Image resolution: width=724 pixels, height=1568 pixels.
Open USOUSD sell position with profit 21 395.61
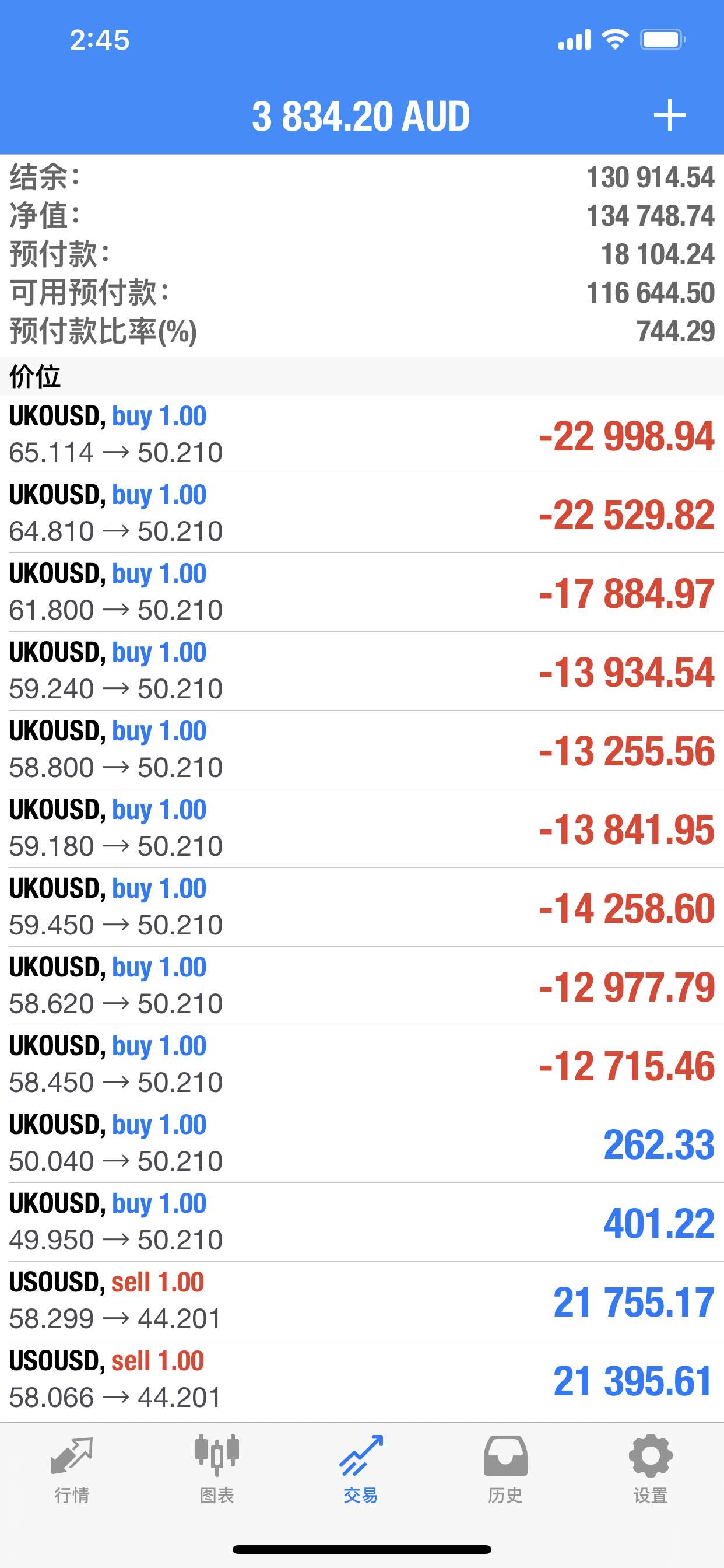coord(362,1380)
